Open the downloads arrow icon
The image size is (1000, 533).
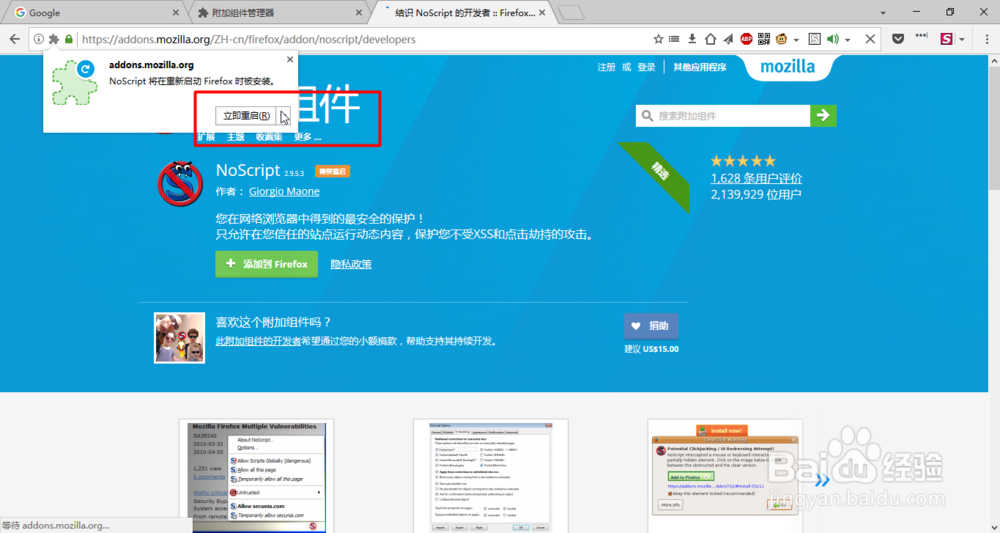click(692, 39)
